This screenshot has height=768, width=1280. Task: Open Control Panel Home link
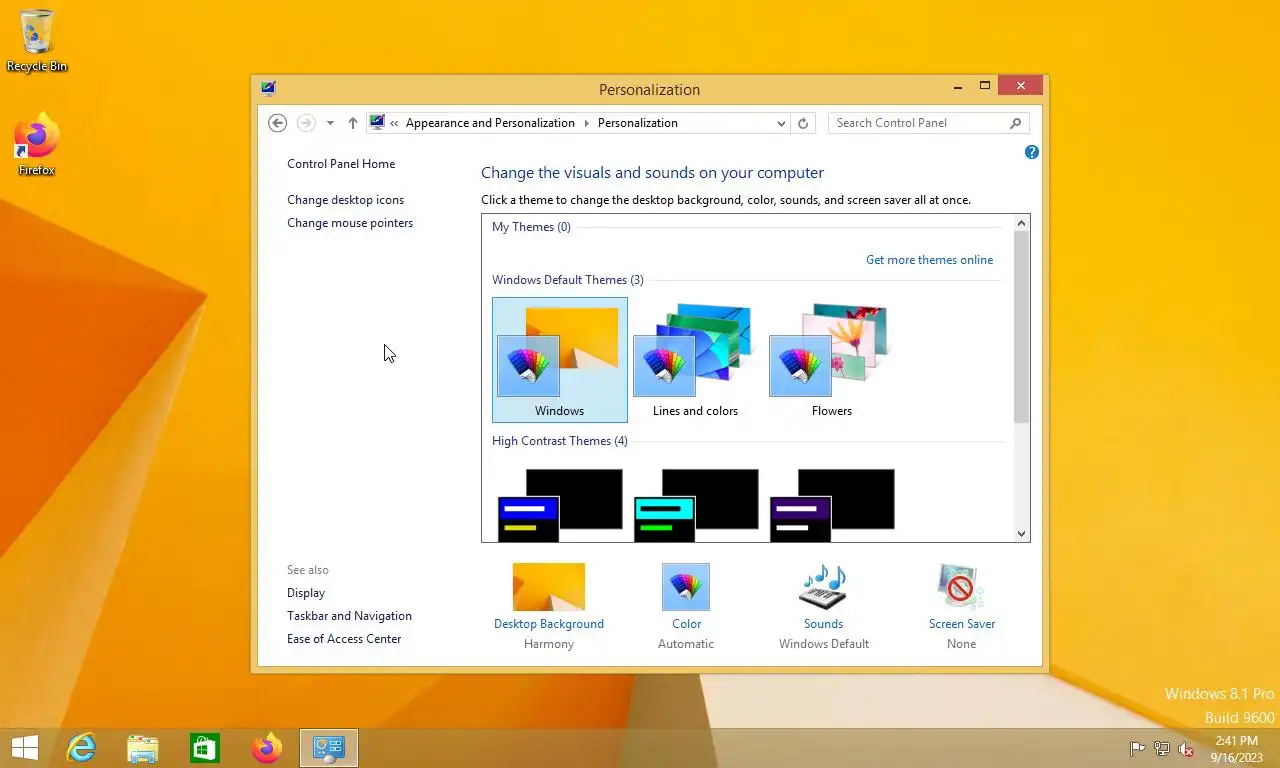click(341, 164)
